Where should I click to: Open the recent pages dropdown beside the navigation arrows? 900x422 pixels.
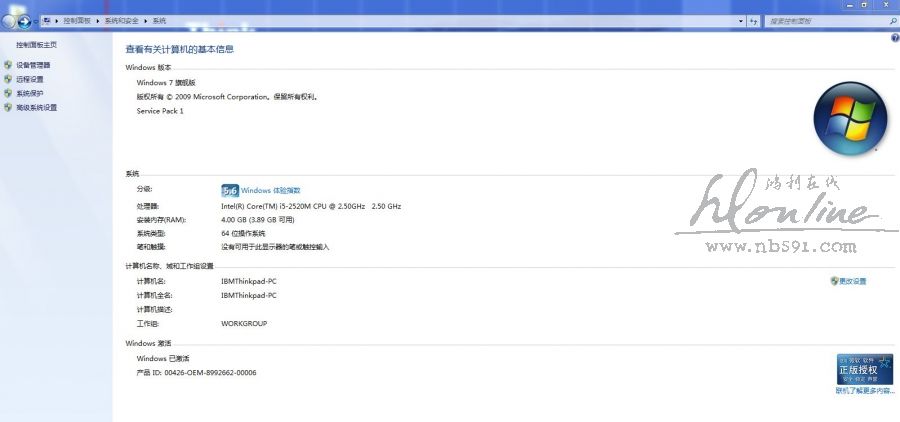pos(36,21)
